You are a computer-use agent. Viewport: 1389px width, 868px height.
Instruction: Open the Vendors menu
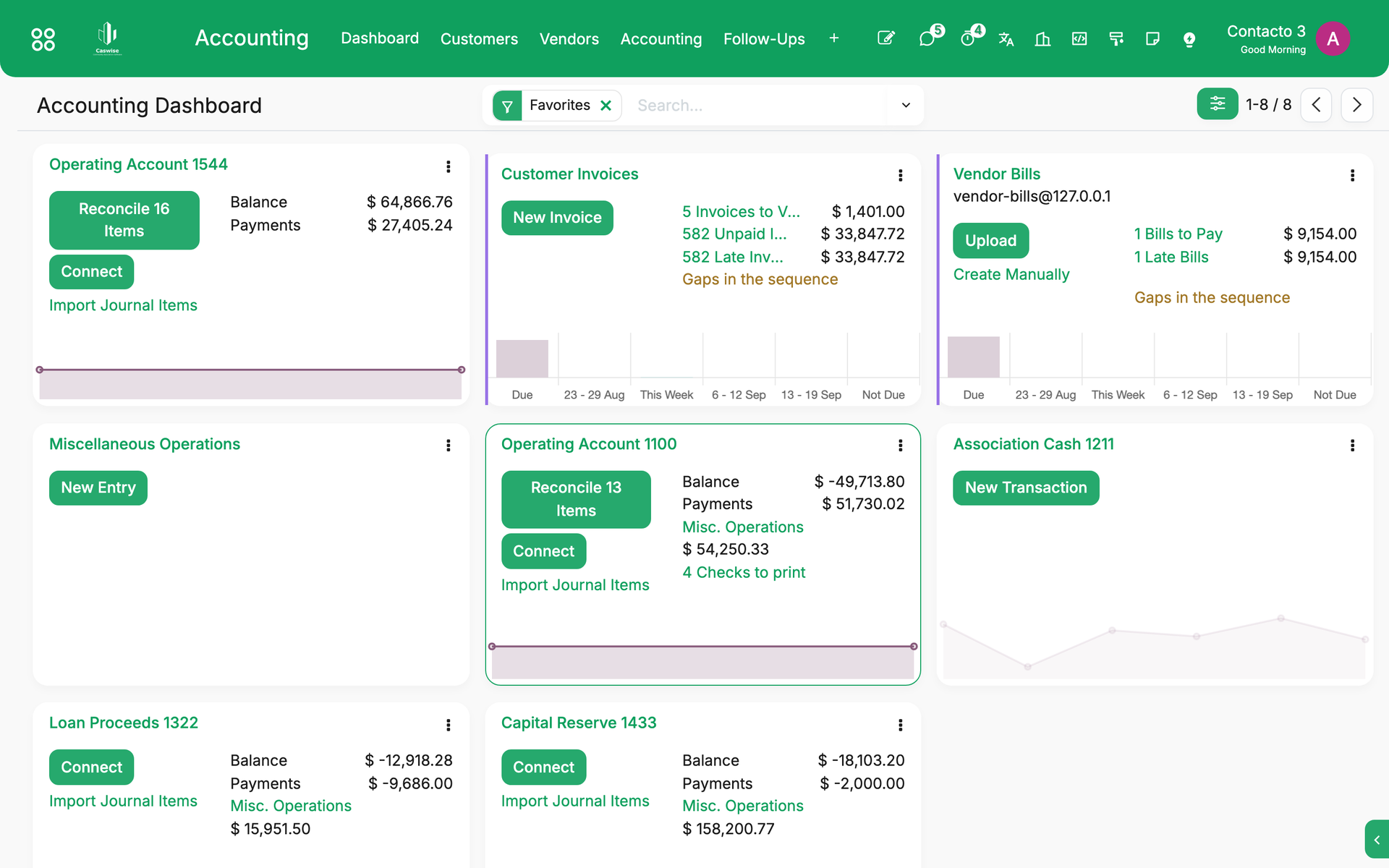coord(569,39)
